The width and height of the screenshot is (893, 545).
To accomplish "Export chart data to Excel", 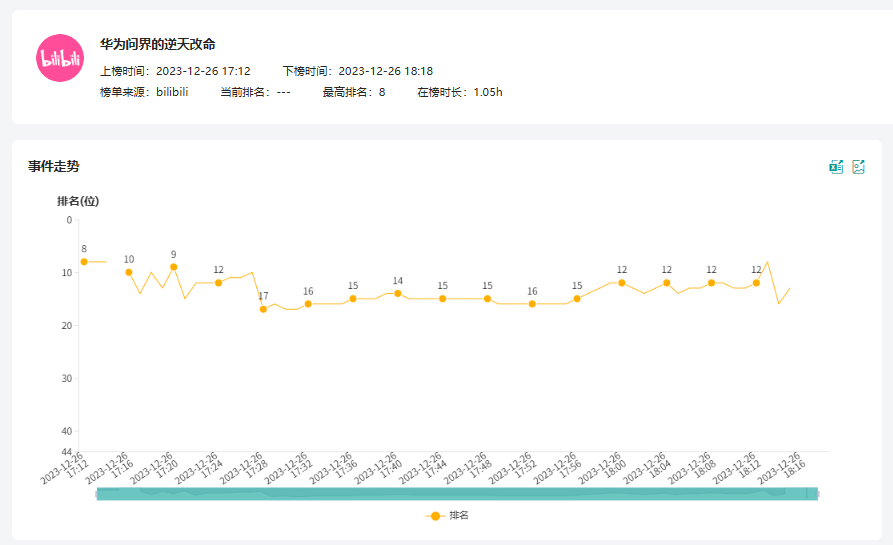I will point(836,166).
